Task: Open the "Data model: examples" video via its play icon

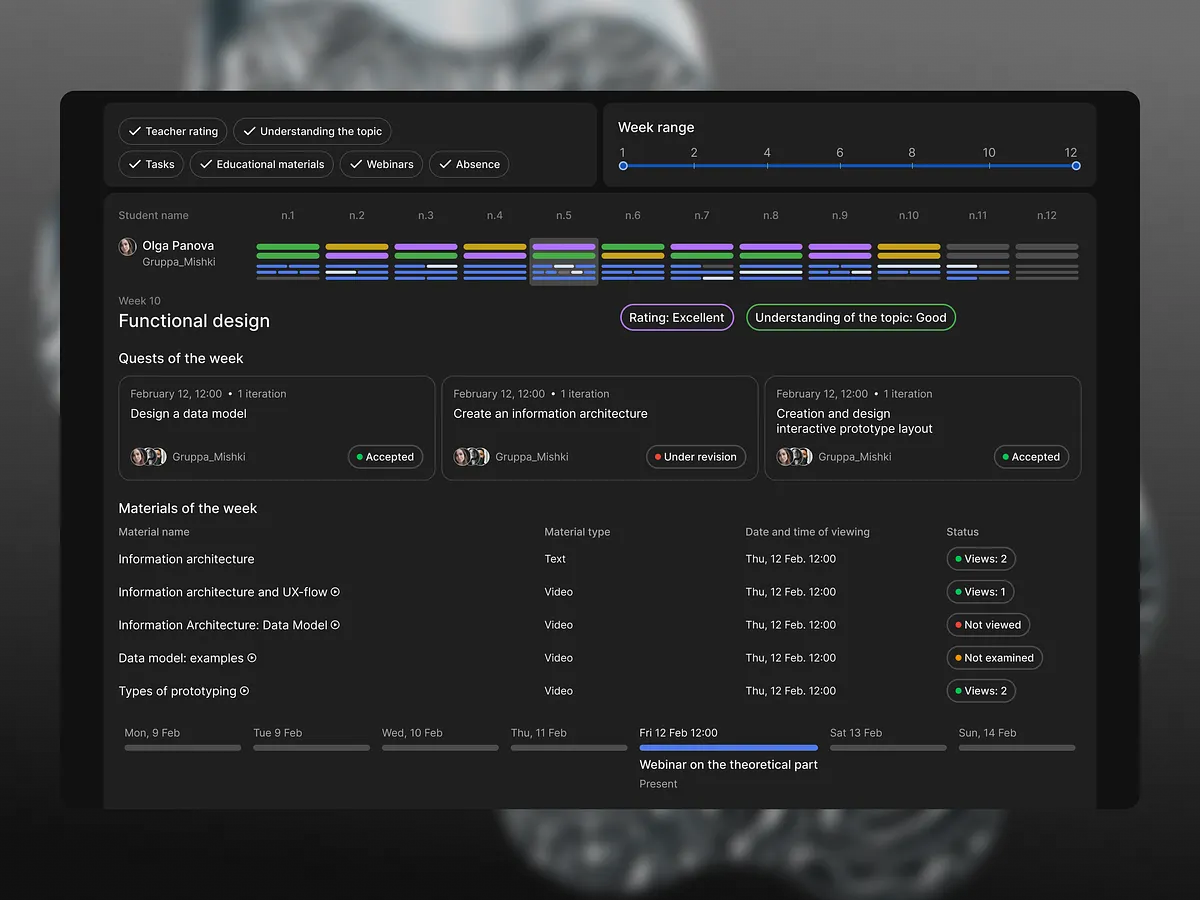Action: (x=254, y=657)
